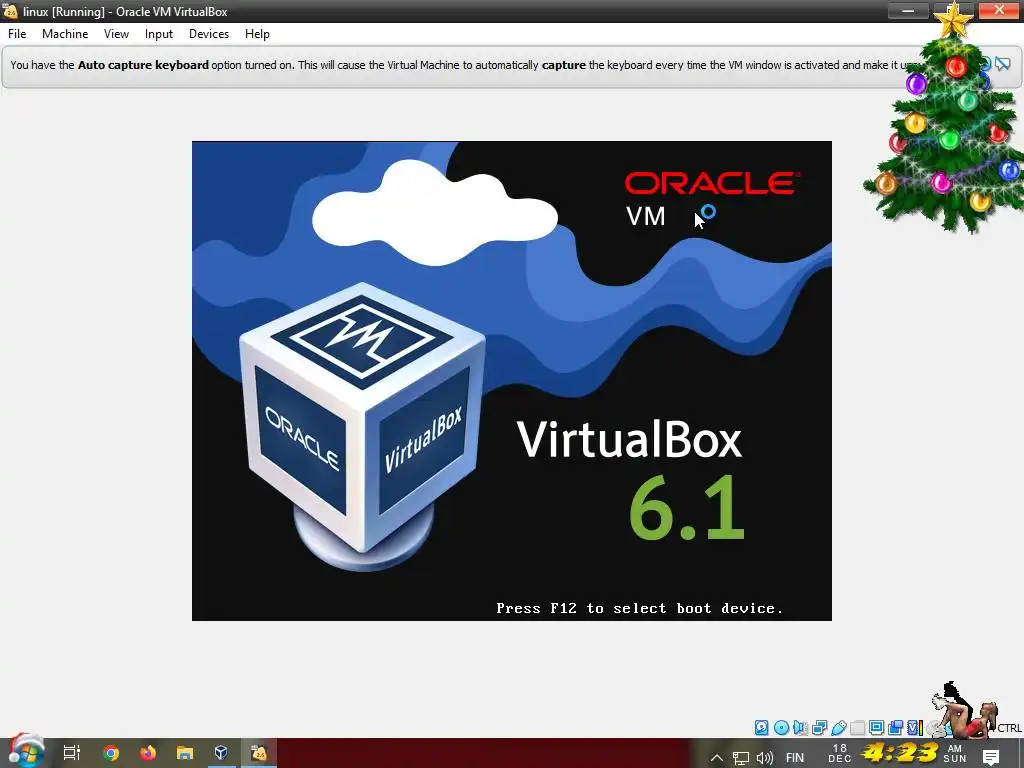This screenshot has height=768, width=1024.
Task: Click the Press F12 boot device text
Action: [639, 609]
